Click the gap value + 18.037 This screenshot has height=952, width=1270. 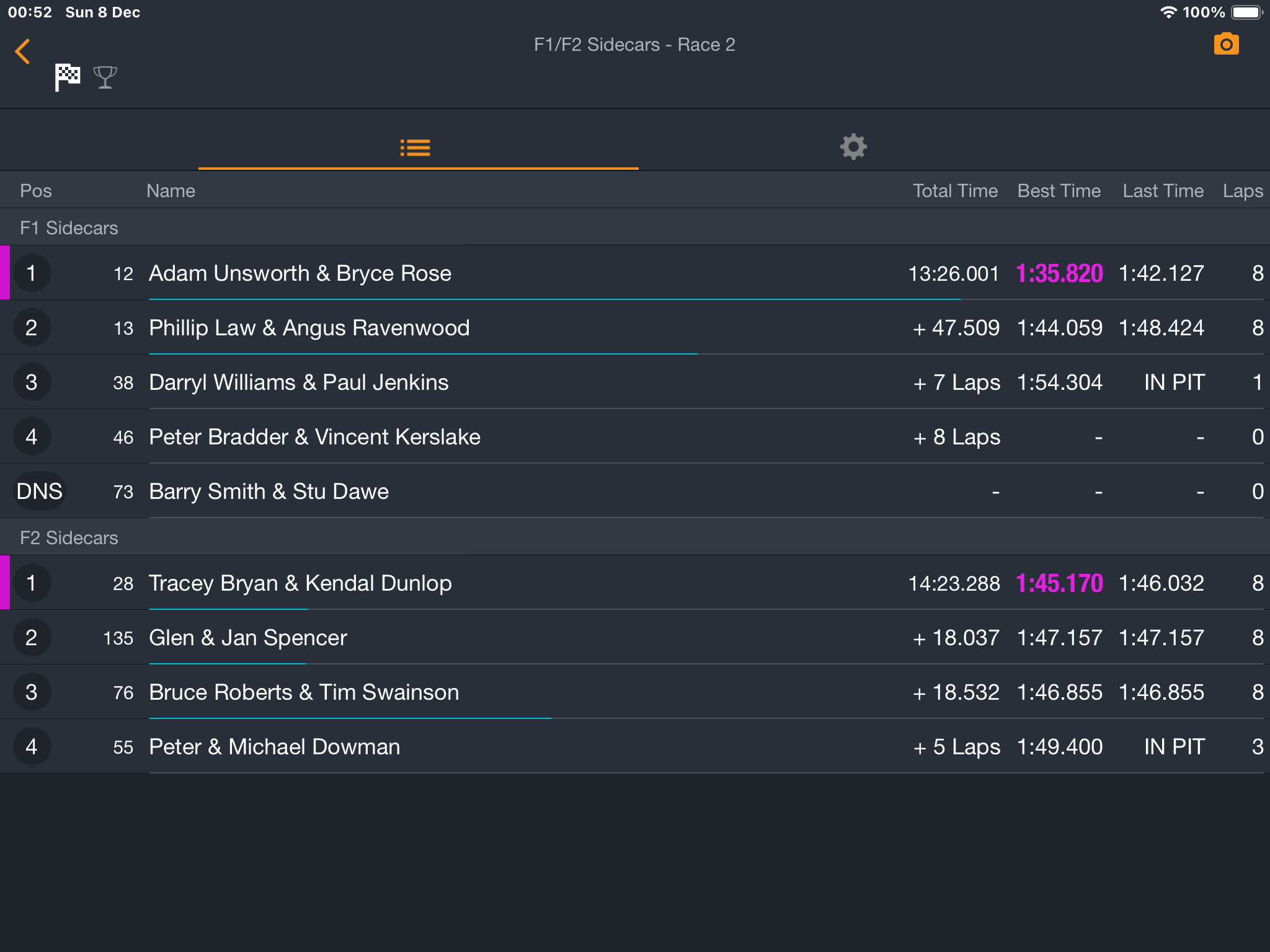pos(956,638)
